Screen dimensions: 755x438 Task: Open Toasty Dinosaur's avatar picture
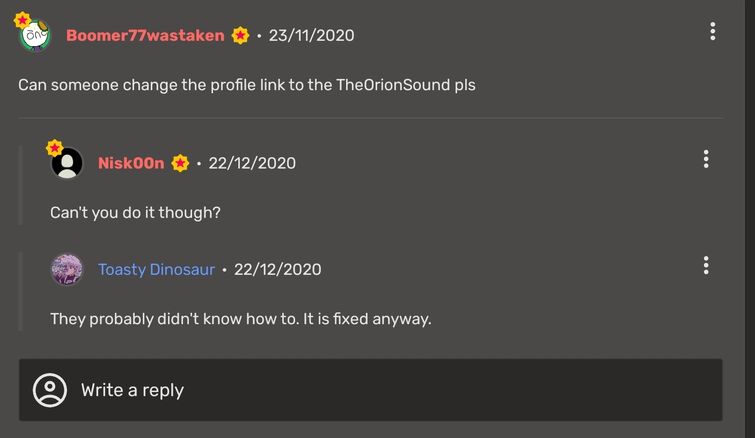pyautogui.click(x=67, y=269)
